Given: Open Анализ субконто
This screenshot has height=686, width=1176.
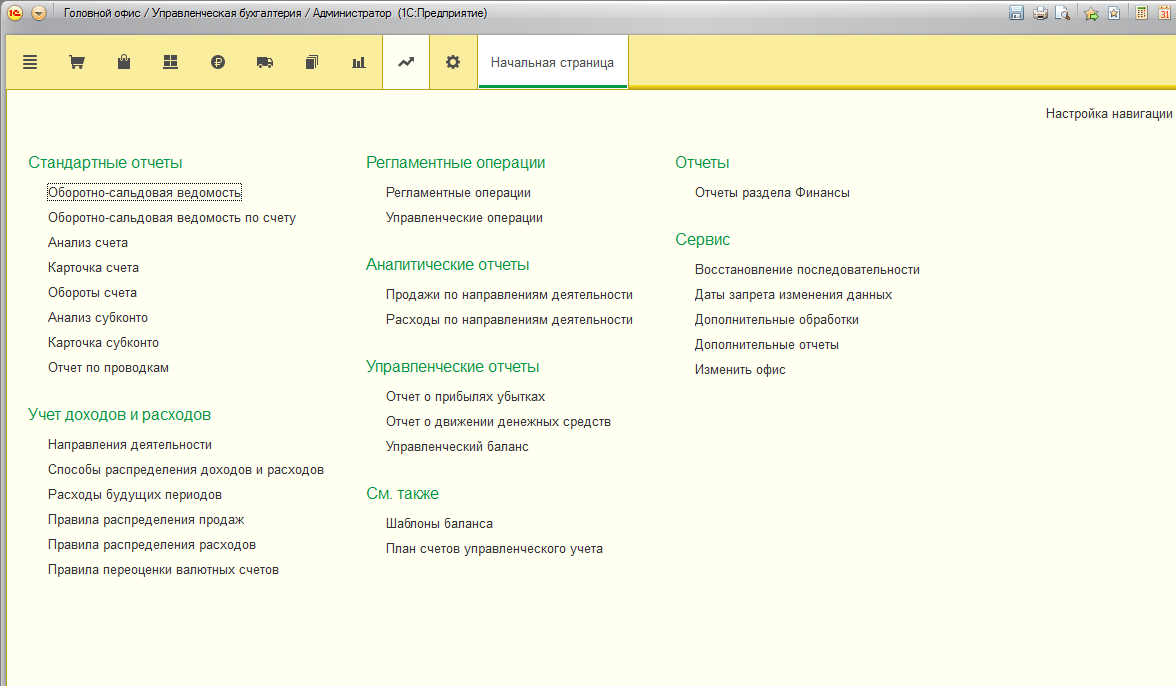Looking at the screenshot, I should click(x=98, y=317).
